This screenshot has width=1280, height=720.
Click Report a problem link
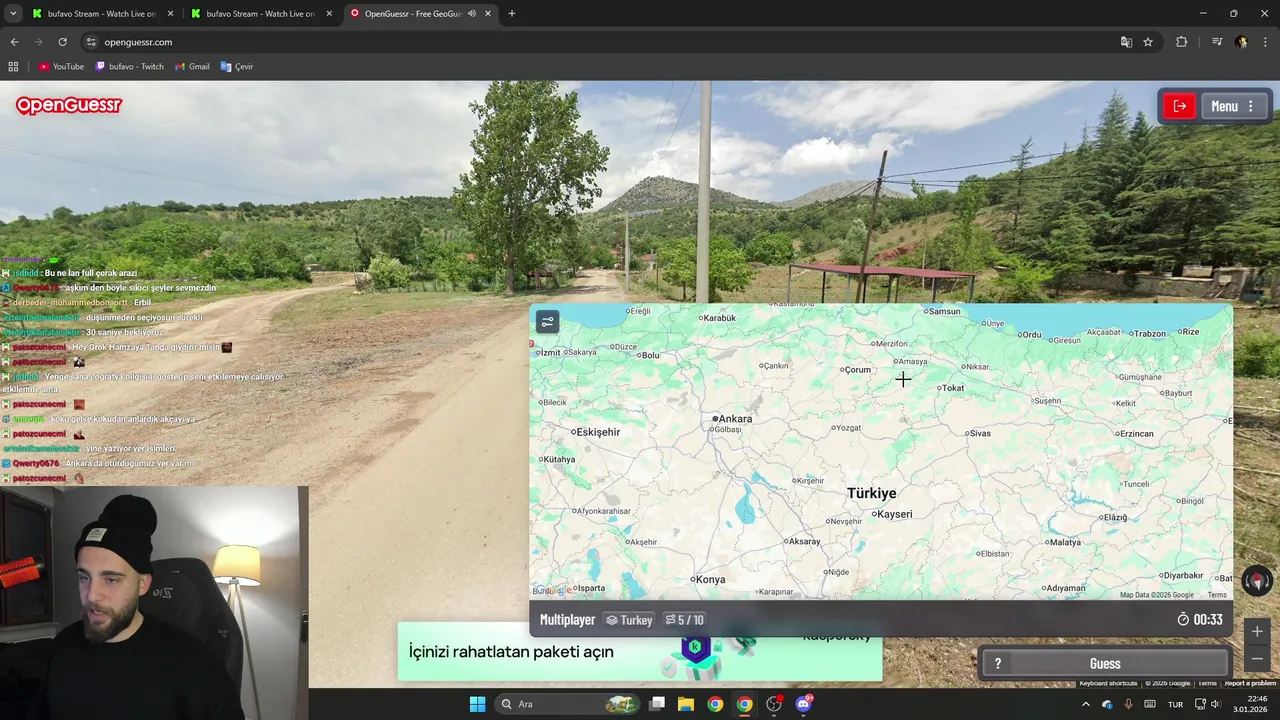(x=1250, y=683)
